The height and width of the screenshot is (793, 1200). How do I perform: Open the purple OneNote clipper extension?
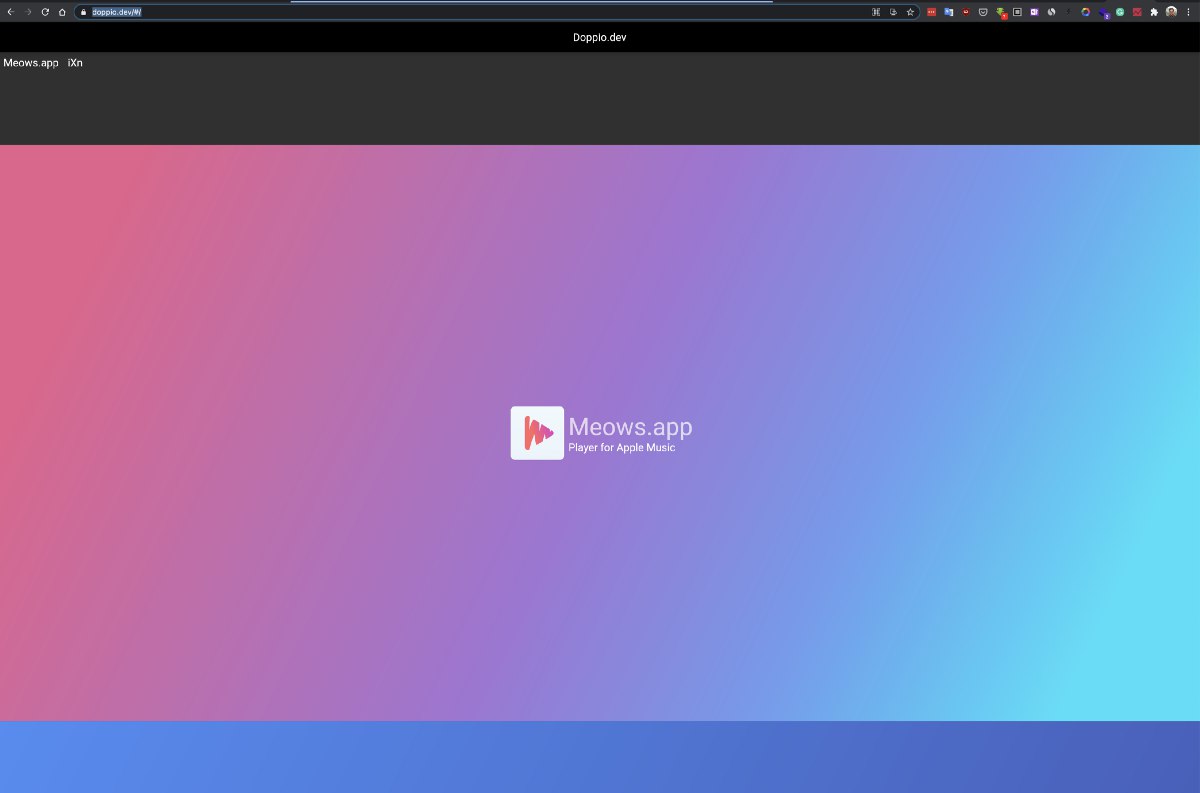[x=1034, y=12]
